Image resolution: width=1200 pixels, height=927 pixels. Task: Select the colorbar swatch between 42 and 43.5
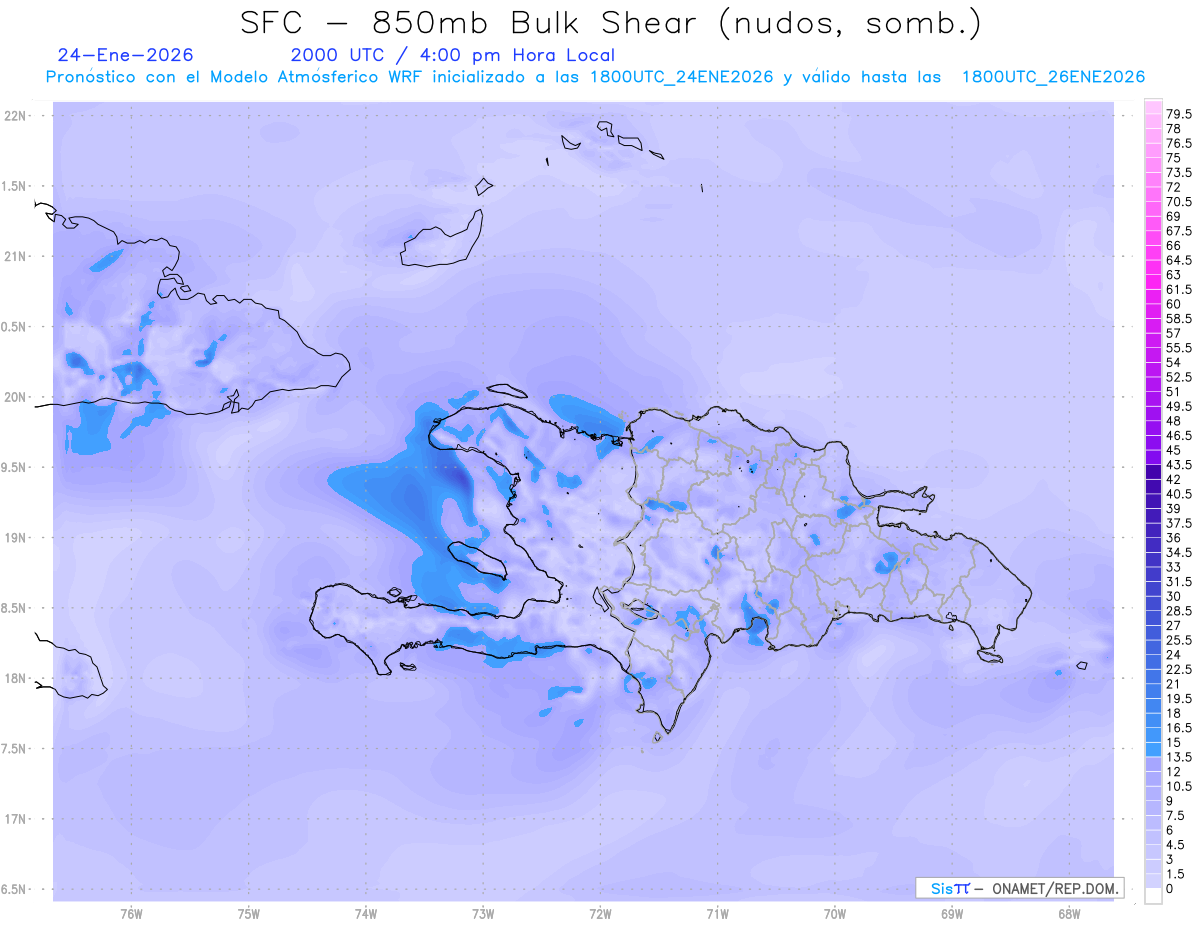click(1152, 472)
